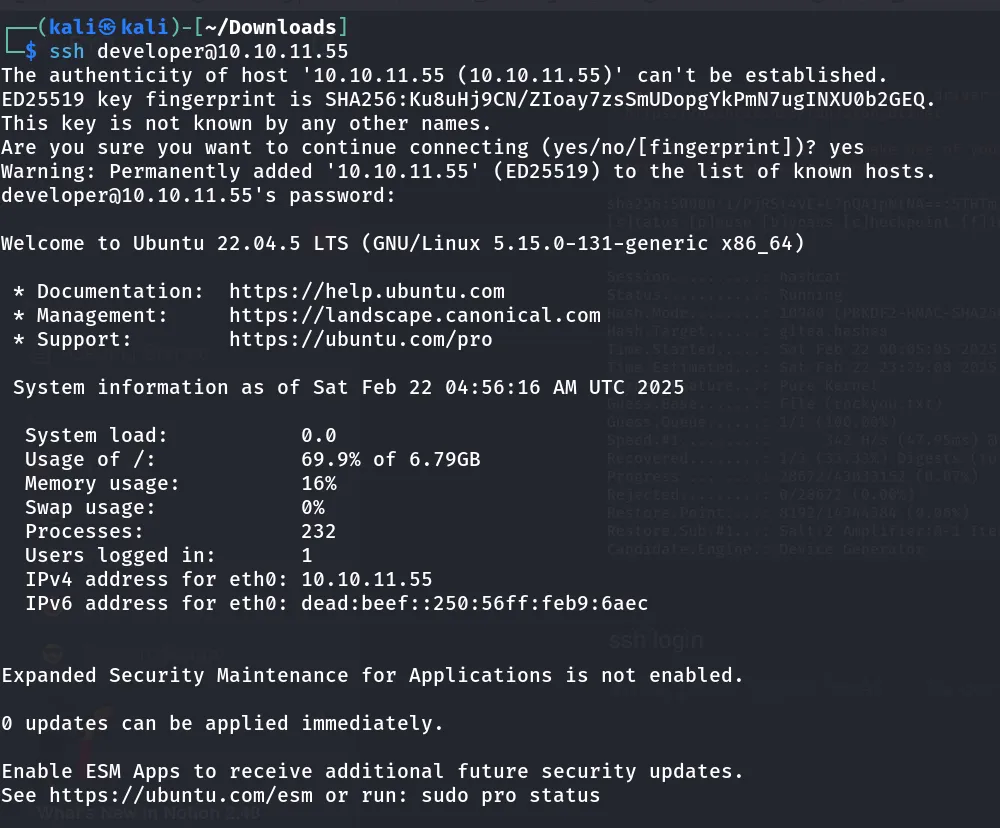Open the https://ubuntu.com/pro support link
The image size is (1000, 828).
(360, 339)
